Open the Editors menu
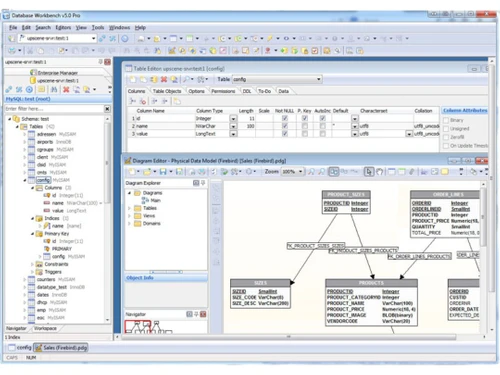Screen dimensions: 500x375 pos(63,28)
